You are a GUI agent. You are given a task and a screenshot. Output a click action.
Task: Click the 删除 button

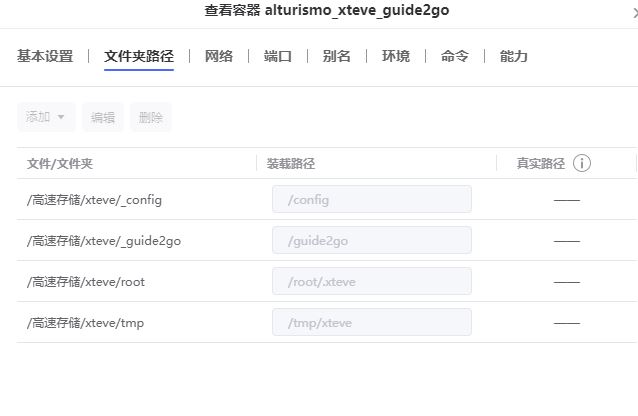(151, 117)
